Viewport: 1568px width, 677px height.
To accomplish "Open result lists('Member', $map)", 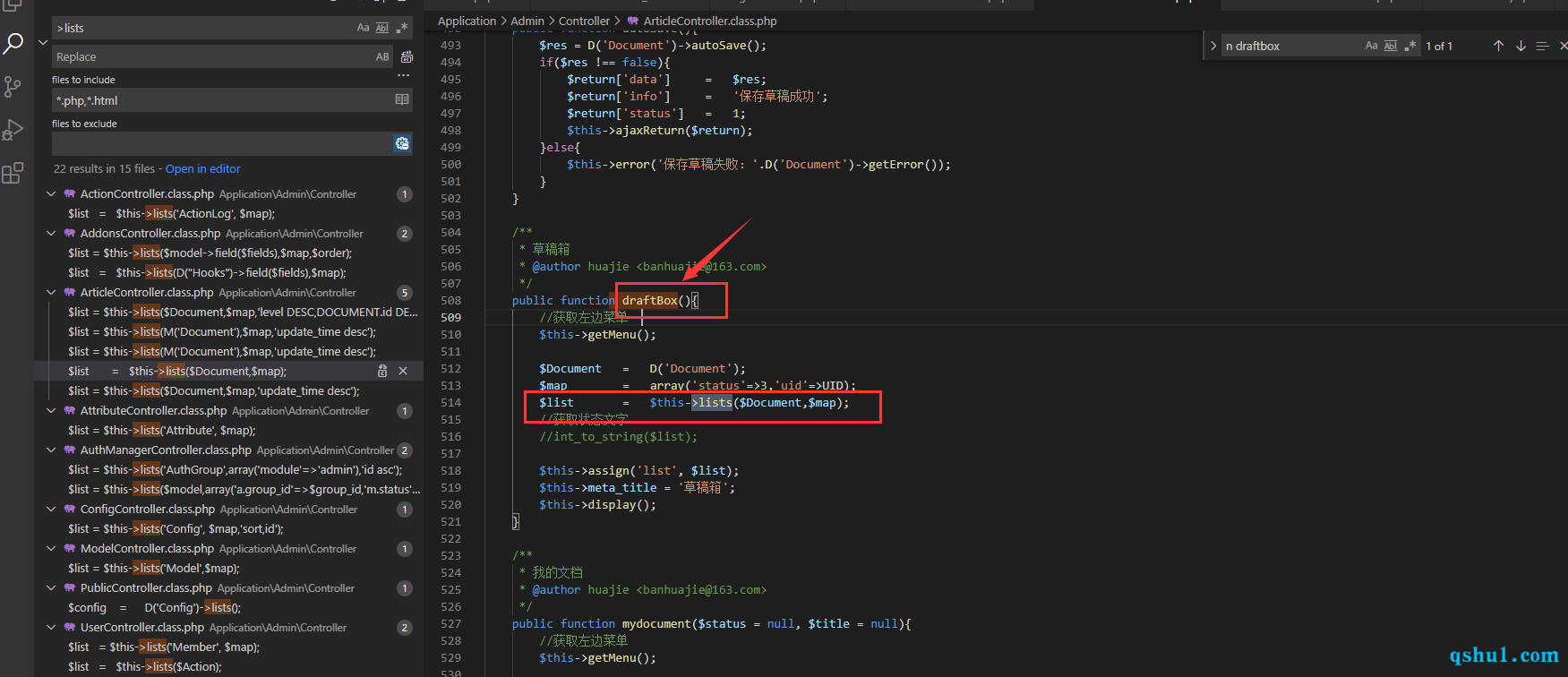I will (x=164, y=647).
